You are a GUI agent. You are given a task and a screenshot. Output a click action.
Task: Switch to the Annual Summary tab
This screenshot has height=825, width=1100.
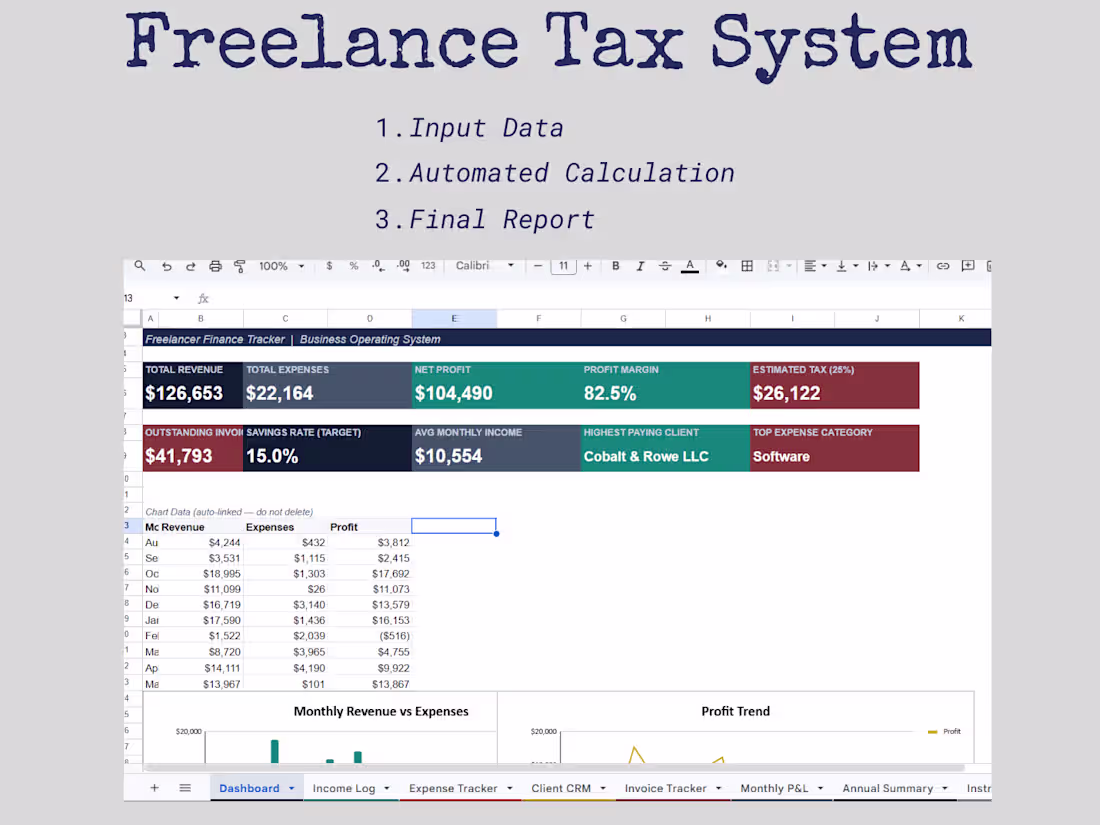pos(888,789)
